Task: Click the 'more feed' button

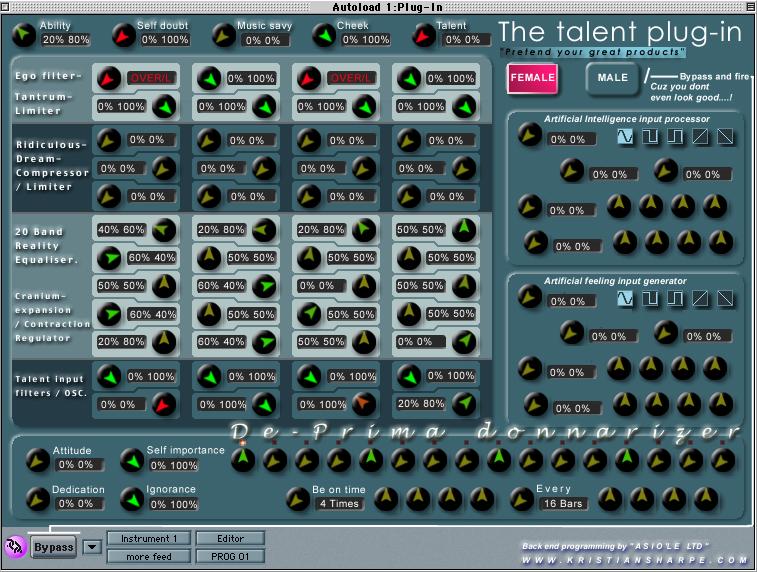Action: pyautogui.click(x=148, y=556)
